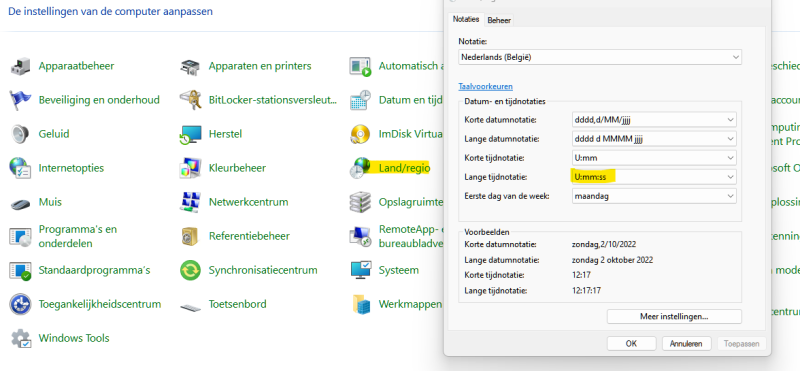The height and width of the screenshot is (371, 800).
Task: Open the Netwerkcentrum text link
Action: pyautogui.click(x=248, y=202)
